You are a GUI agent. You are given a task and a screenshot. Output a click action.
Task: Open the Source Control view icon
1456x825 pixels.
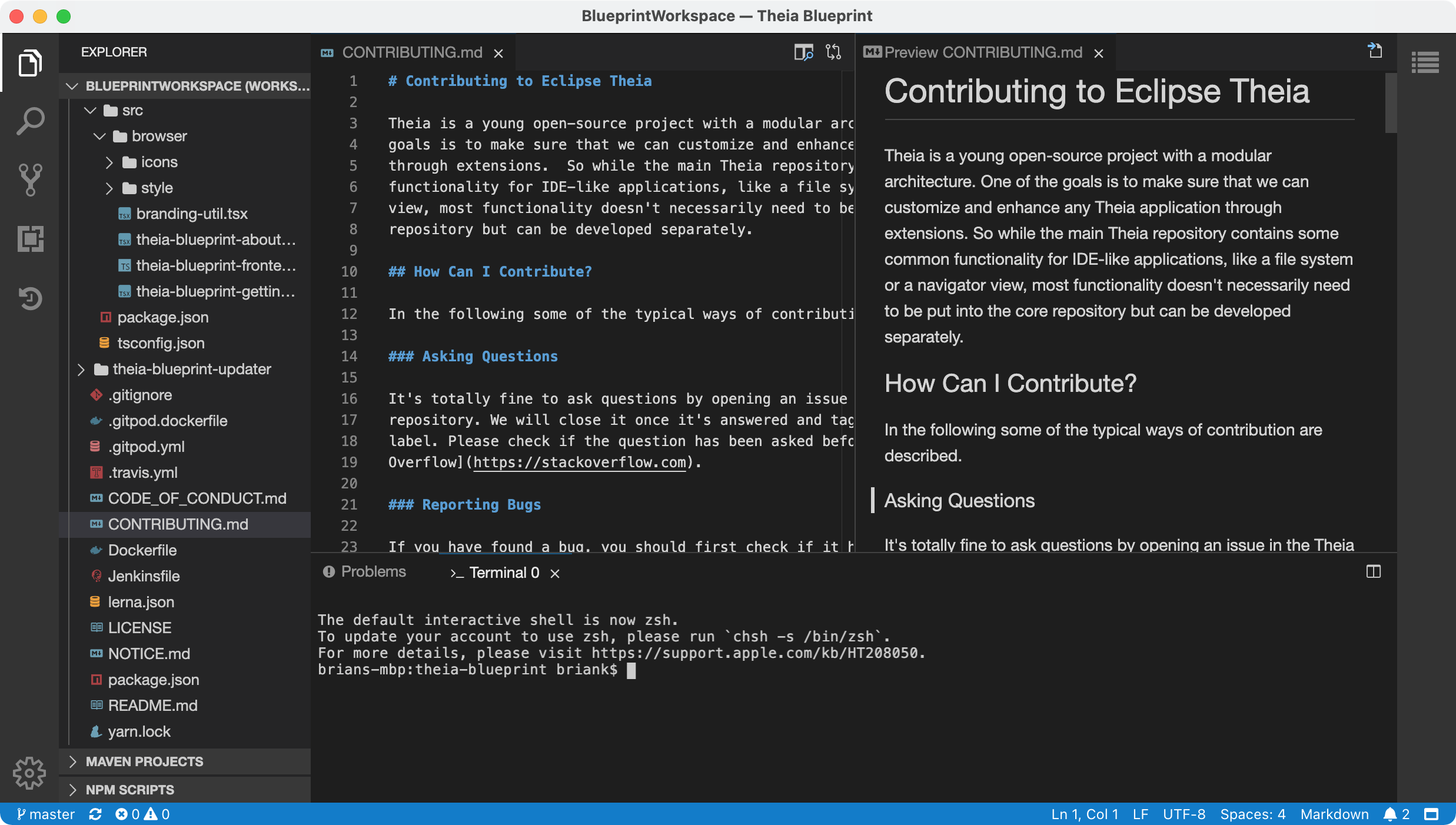click(30, 180)
